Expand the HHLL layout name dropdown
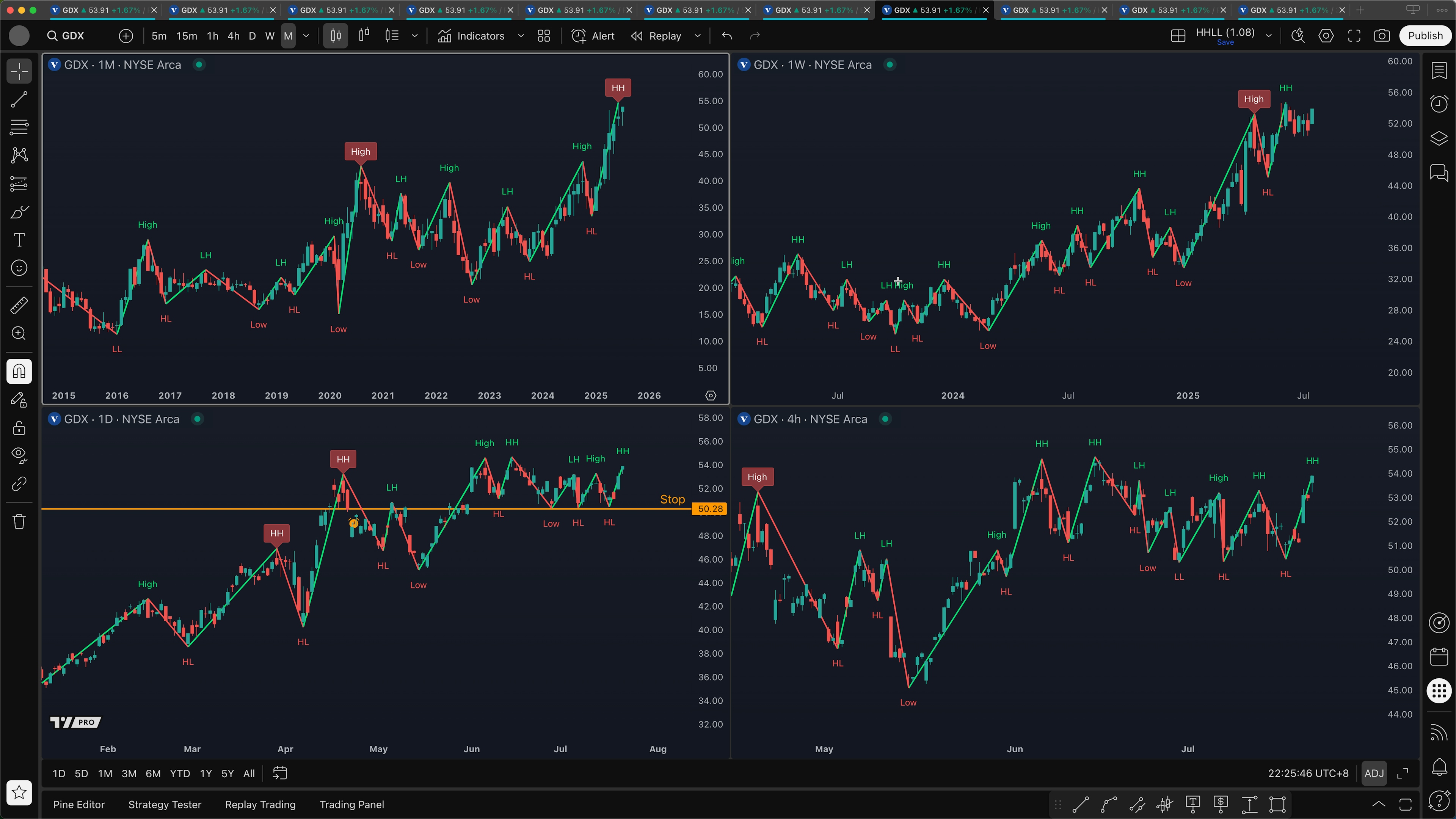 click(x=1269, y=36)
